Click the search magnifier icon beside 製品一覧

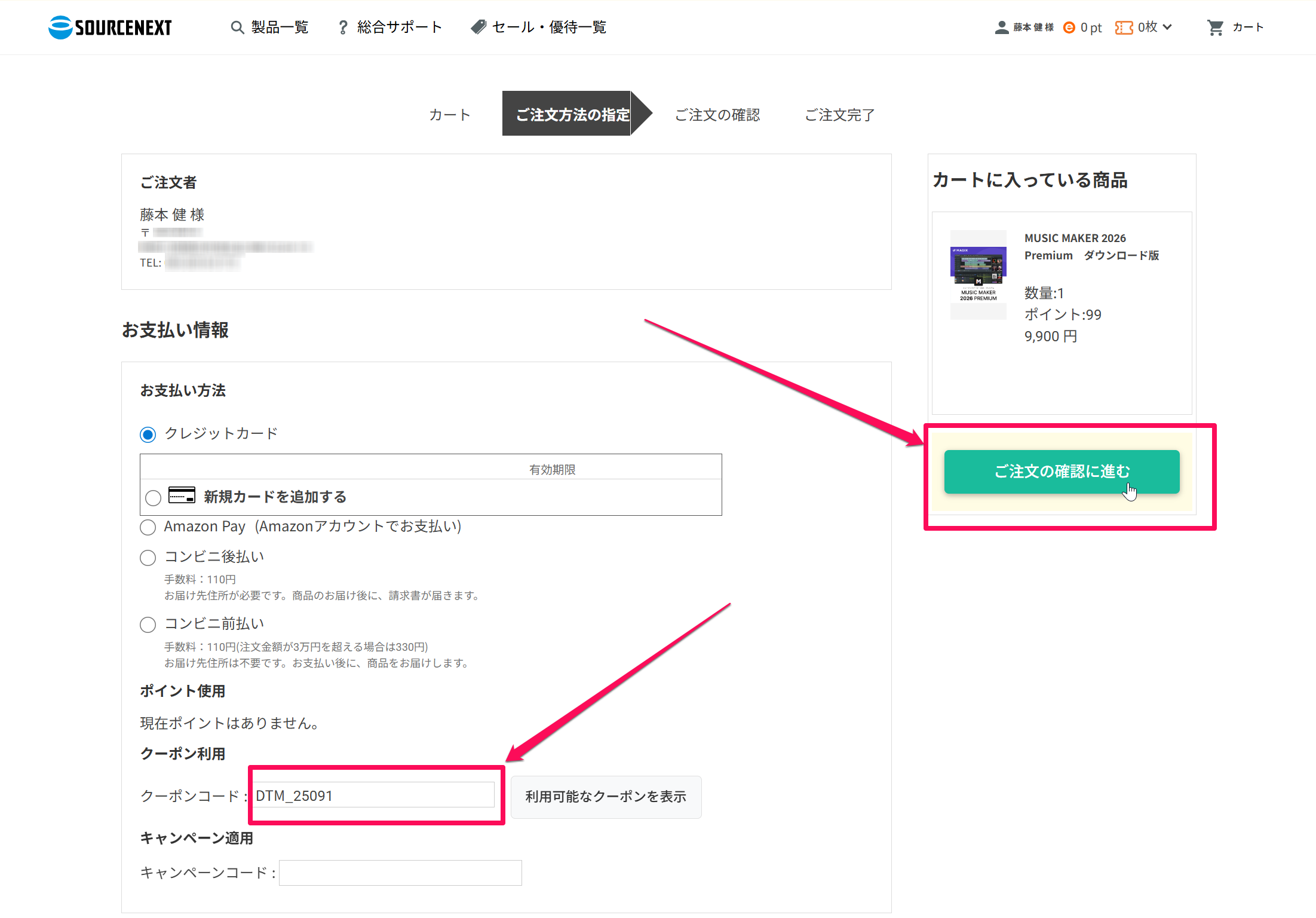[237, 27]
